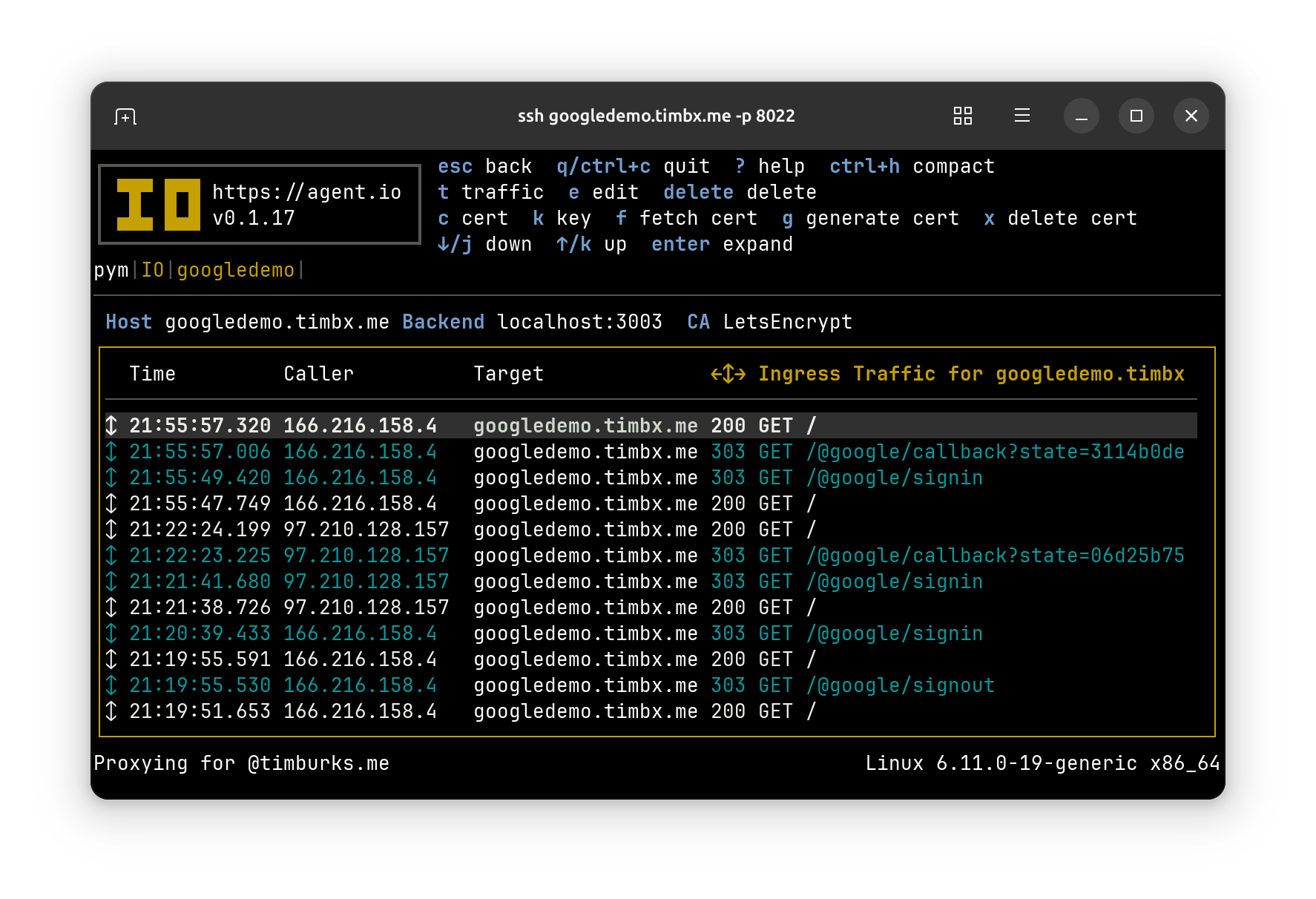This screenshot has height=899, width=1316.
Task: Click timestamp 21:21:38.726
Action: pos(200,607)
